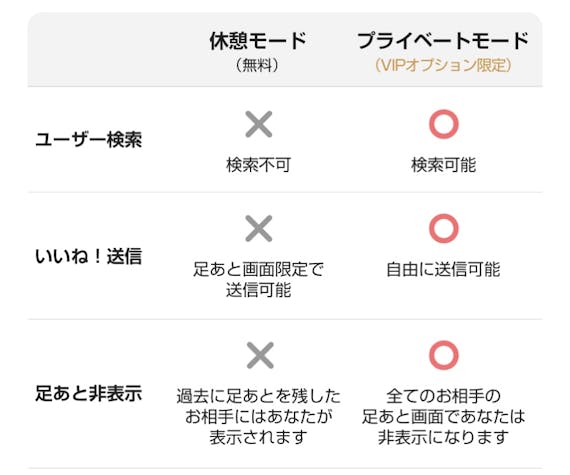The image size is (570, 475).
Task: Click the gray X icon in 足あと非表示 row
Action: coord(260,355)
